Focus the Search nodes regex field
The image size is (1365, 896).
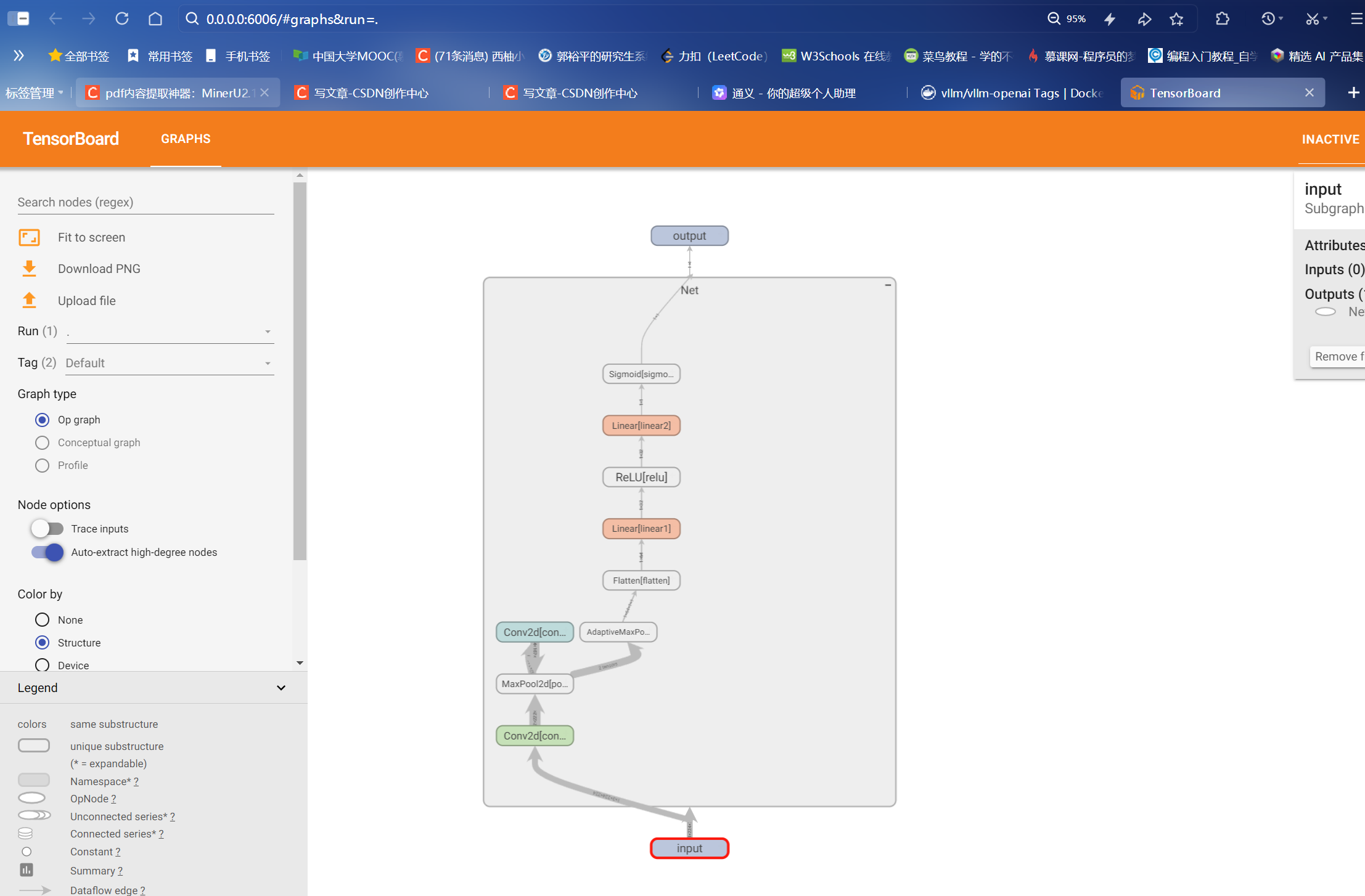(146, 202)
